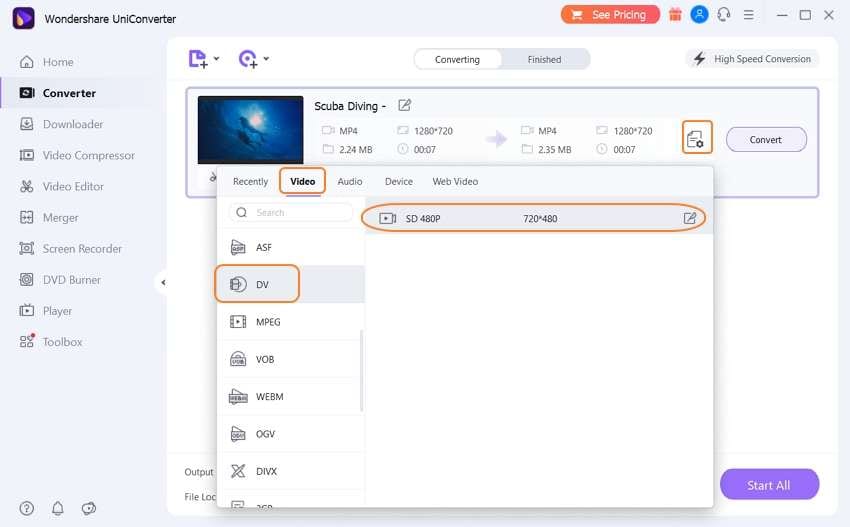Select the Device format tab
This screenshot has width=850, height=527.
(398, 182)
